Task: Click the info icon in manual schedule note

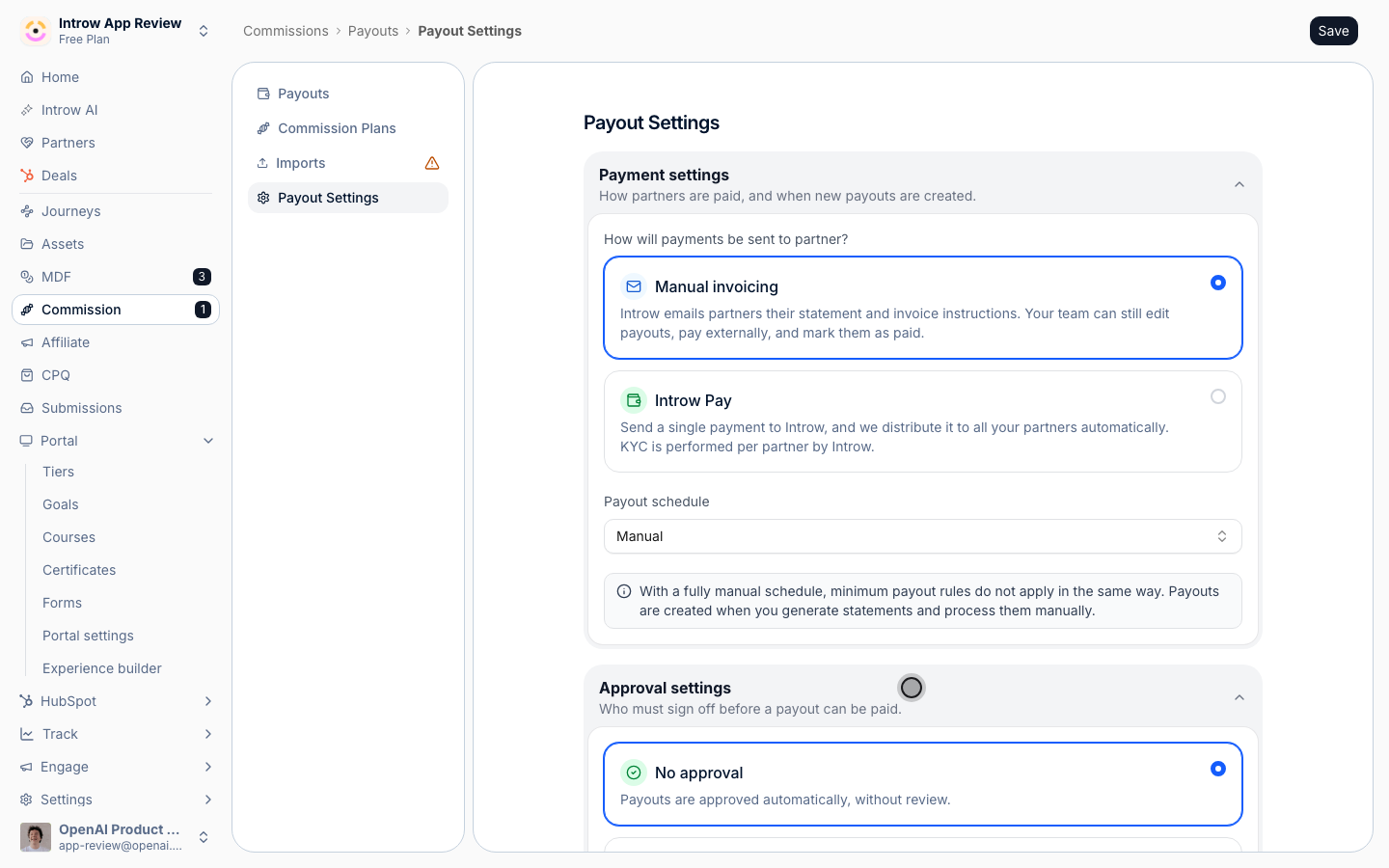Action: (624, 591)
